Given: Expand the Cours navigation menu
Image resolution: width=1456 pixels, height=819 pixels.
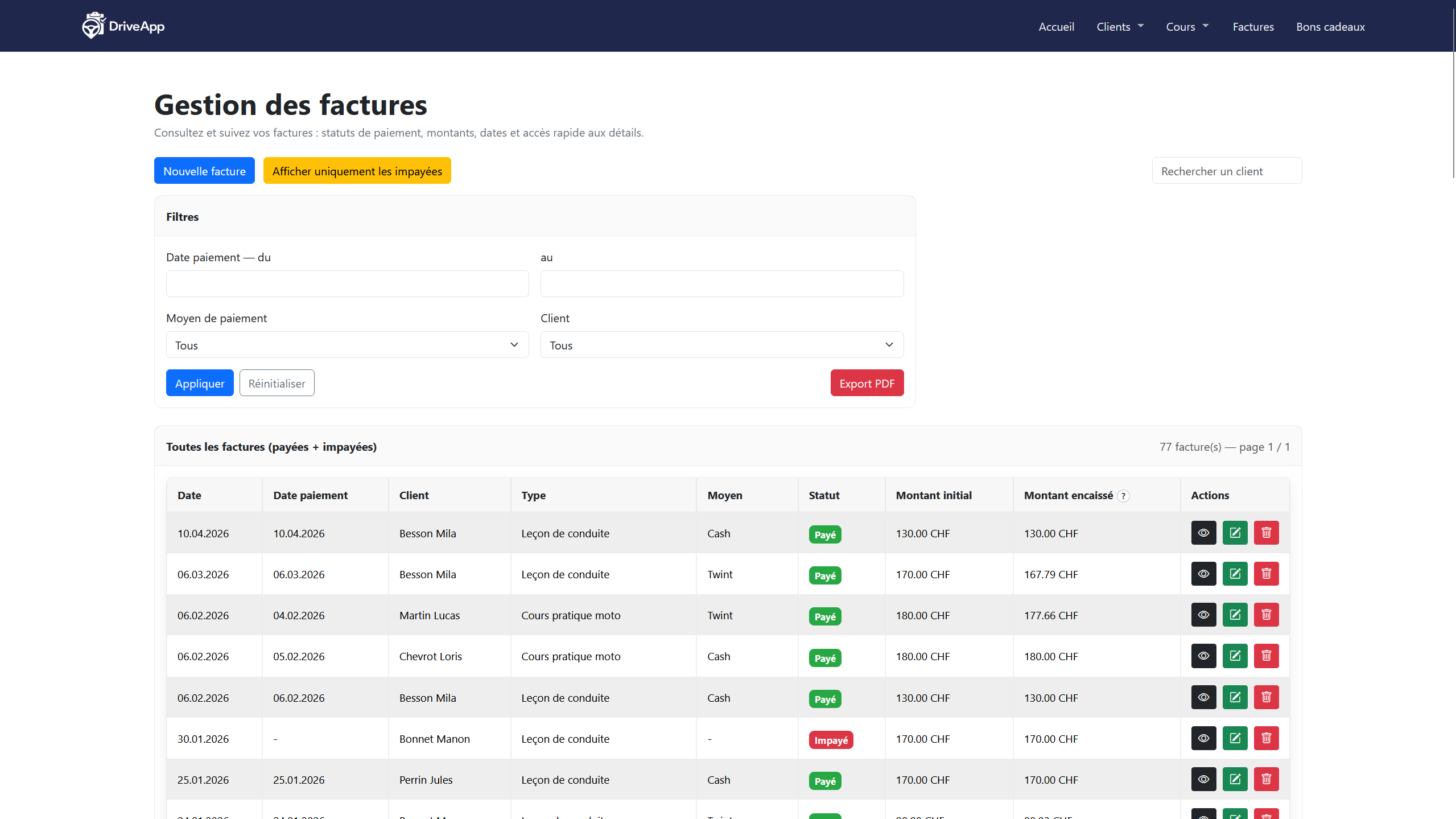Looking at the screenshot, I should (1187, 27).
